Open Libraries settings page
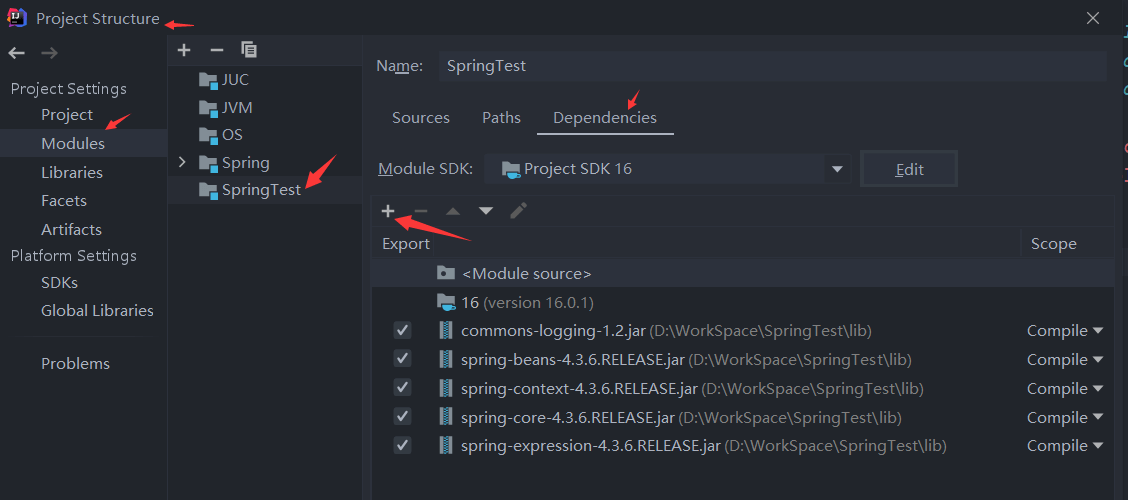The image size is (1128, 500). click(x=72, y=173)
